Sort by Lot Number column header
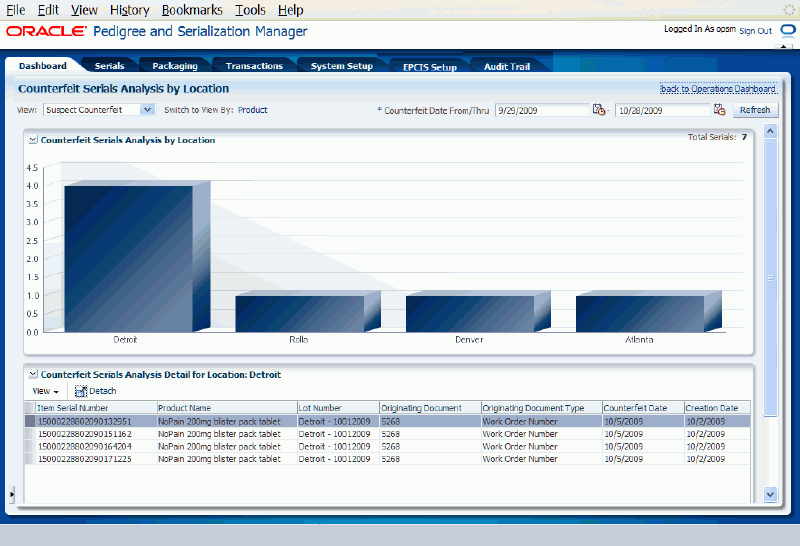The image size is (800, 546). click(338, 408)
